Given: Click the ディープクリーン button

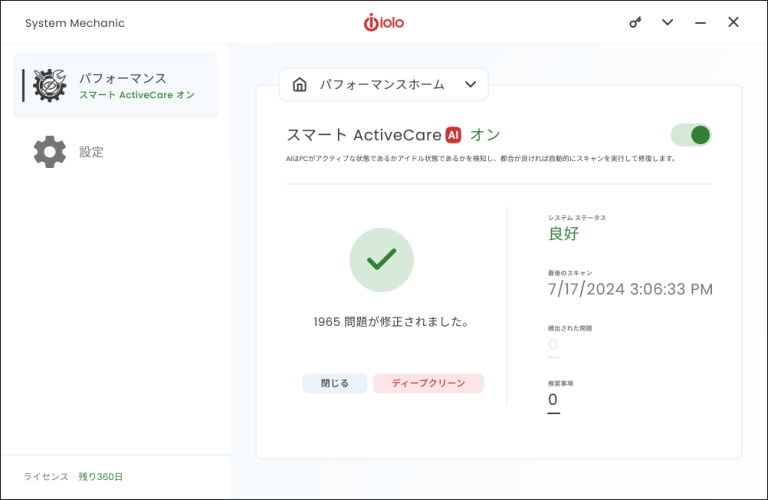Looking at the screenshot, I should click(x=428, y=383).
